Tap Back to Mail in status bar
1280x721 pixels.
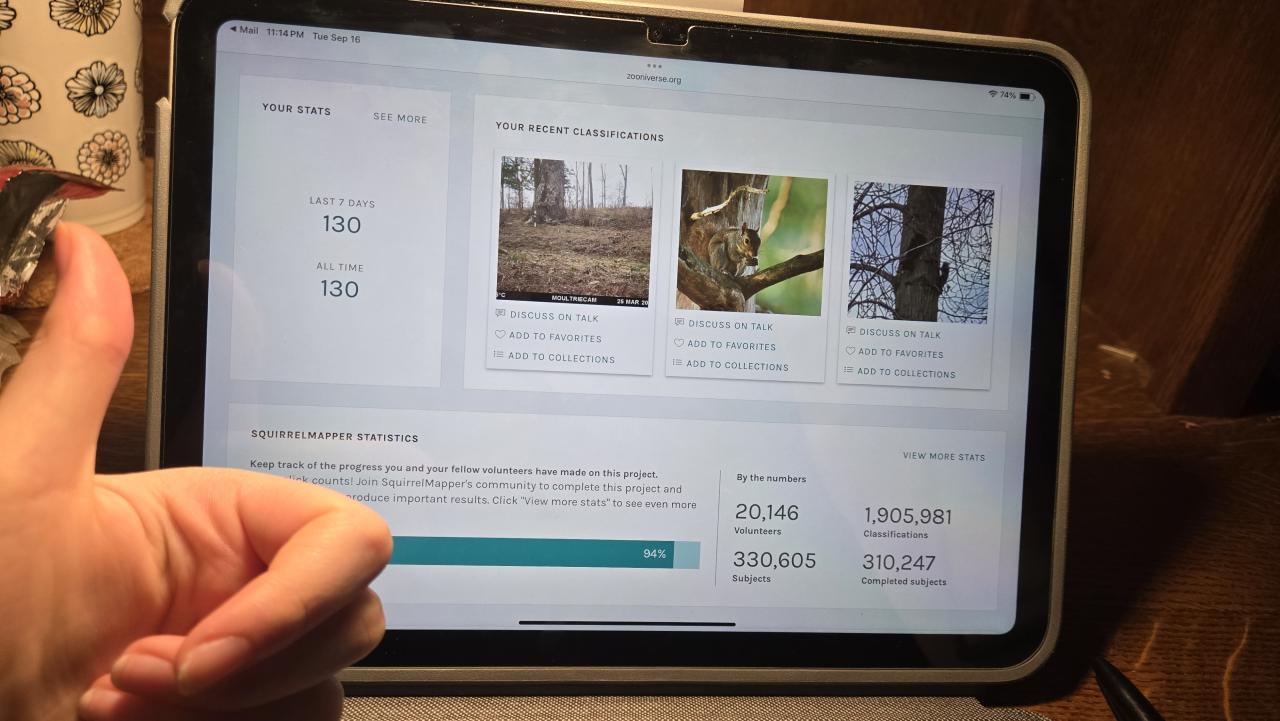pyautogui.click(x=244, y=30)
